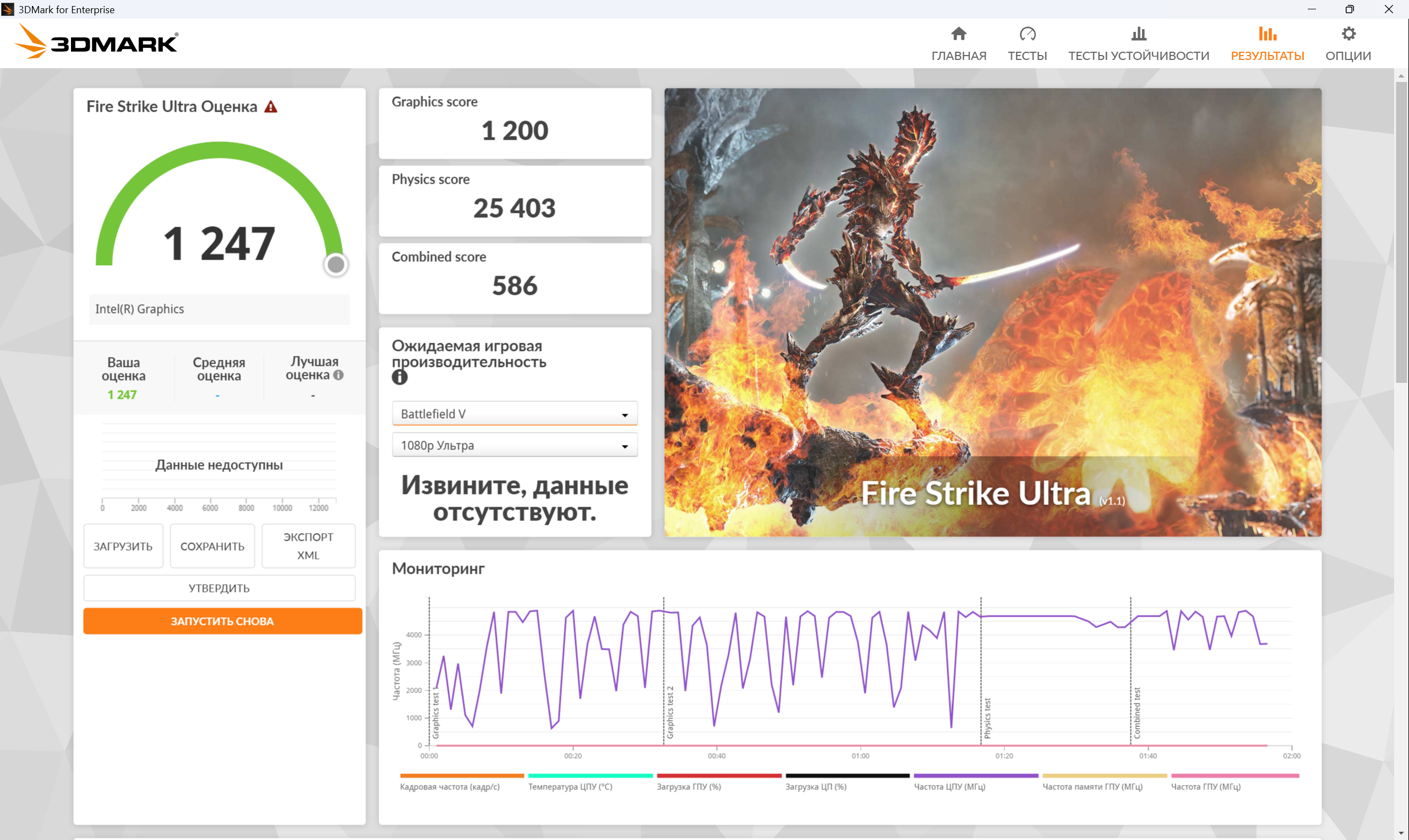Image resolution: width=1409 pixels, height=840 pixels.
Task: Open ОПЦИИ gear icon
Action: 1348,34
